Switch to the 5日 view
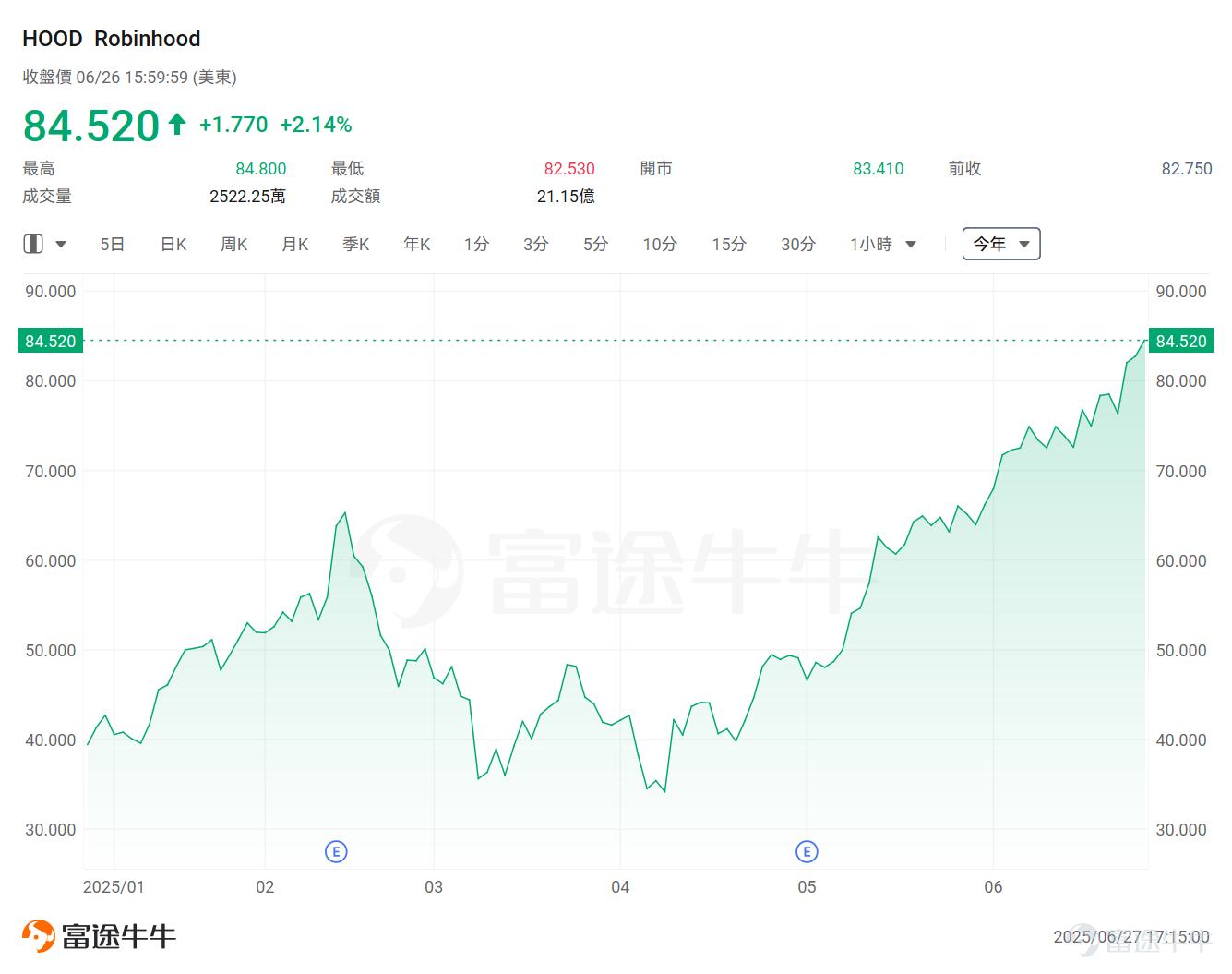1232x974 pixels. point(113,244)
